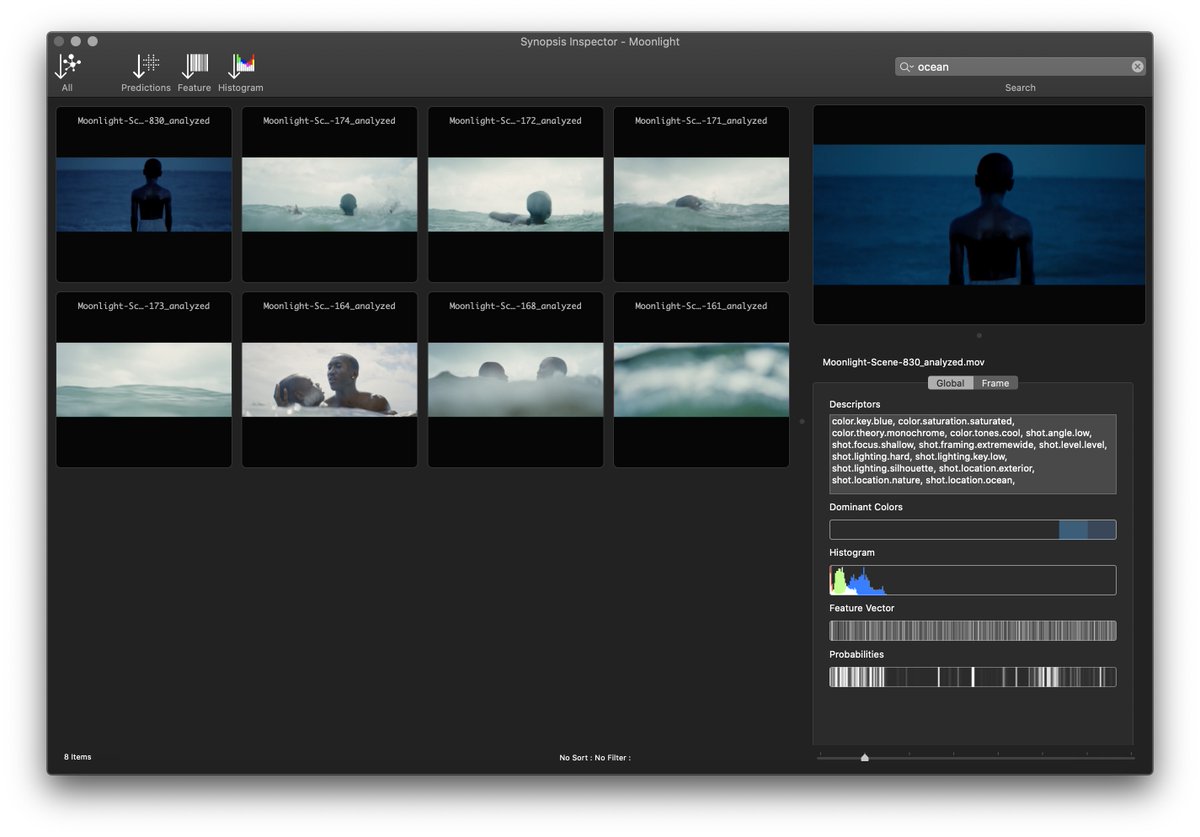Click the Probabilities heading label
The height and width of the screenshot is (837, 1200).
(857, 654)
